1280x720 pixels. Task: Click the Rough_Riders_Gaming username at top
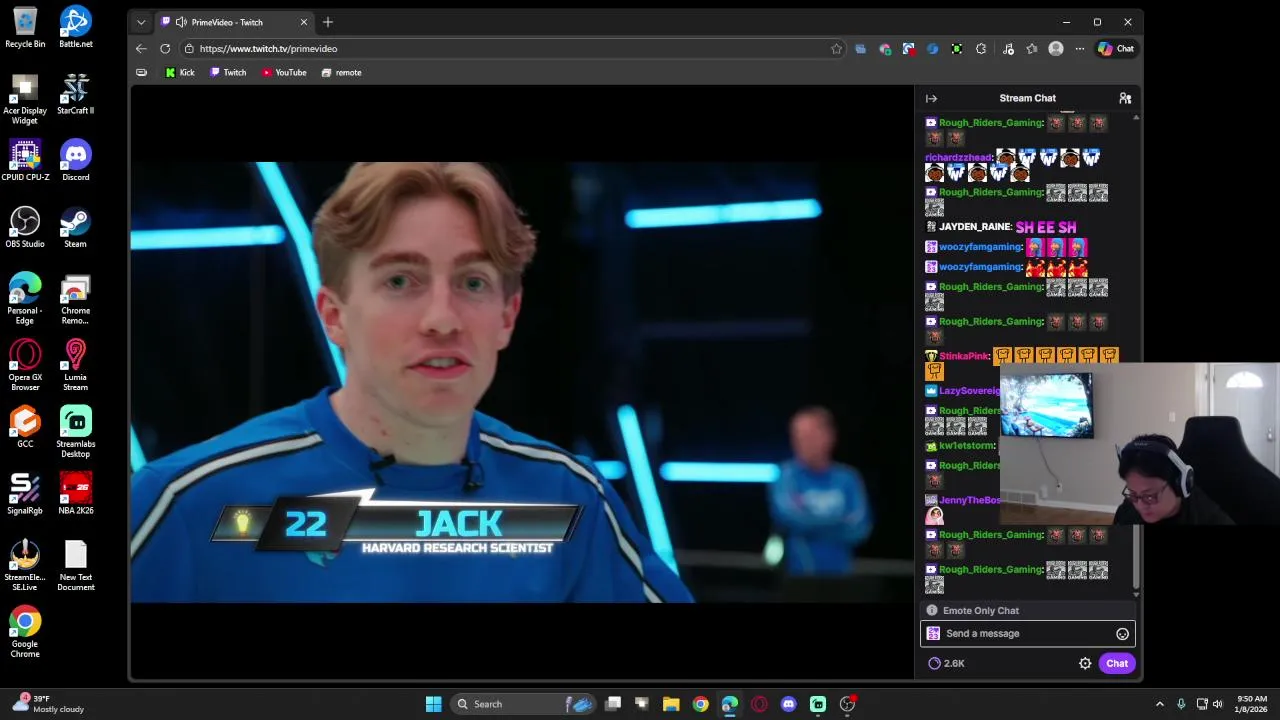tap(991, 123)
